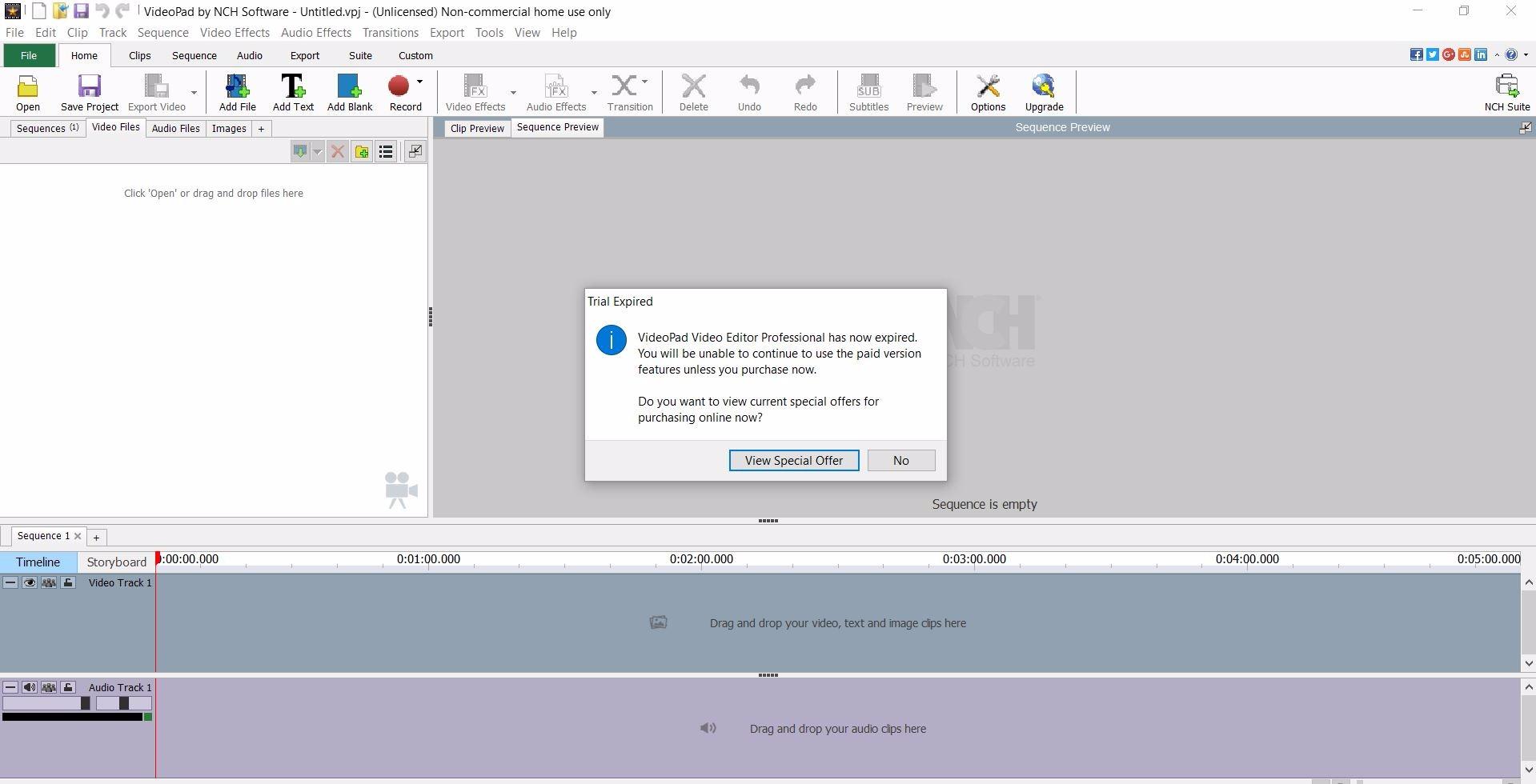The width and height of the screenshot is (1536, 784).
Task: Click the Delete X icon in ribbon
Action: (x=694, y=86)
